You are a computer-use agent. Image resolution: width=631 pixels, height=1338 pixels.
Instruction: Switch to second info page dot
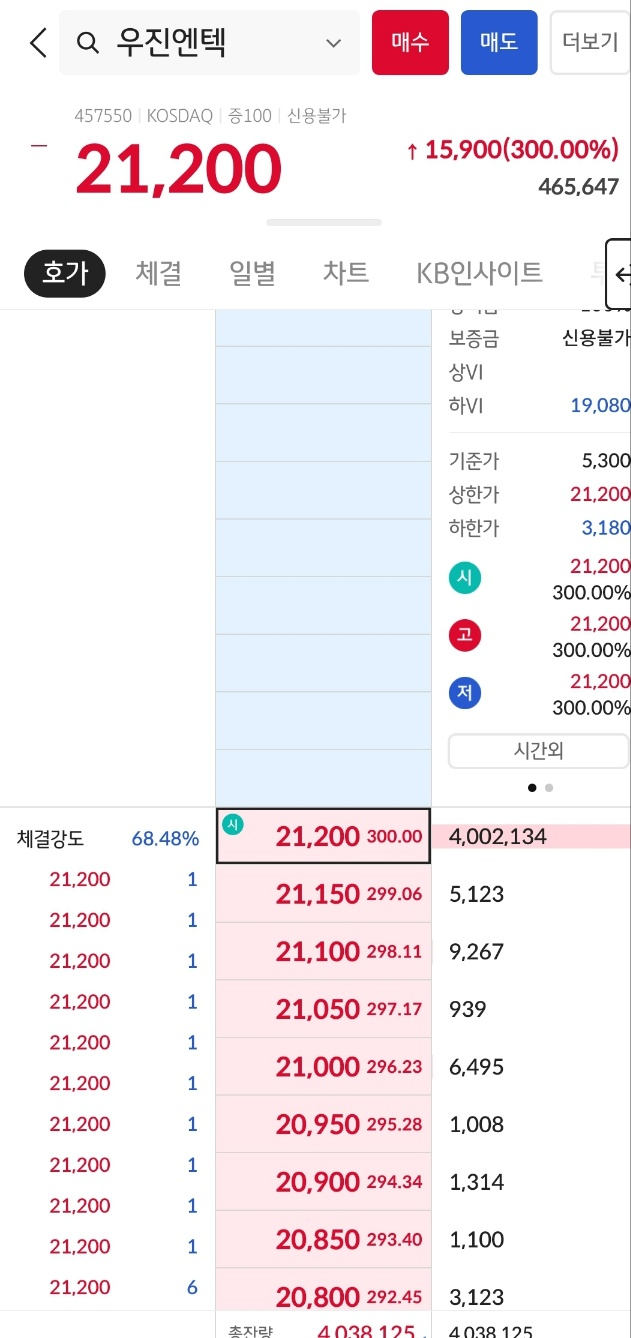pyautogui.click(x=549, y=787)
